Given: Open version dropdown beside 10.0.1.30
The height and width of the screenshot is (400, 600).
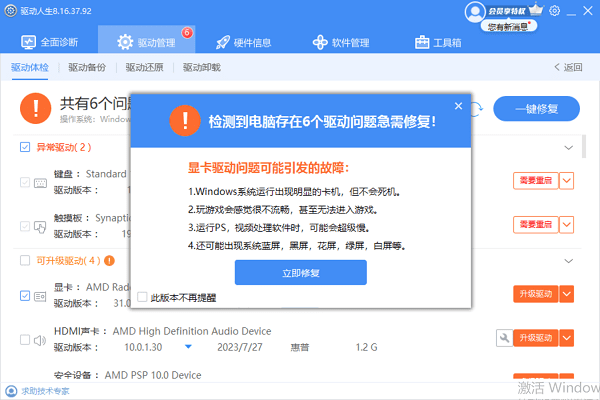Looking at the screenshot, I should click(x=188, y=347).
